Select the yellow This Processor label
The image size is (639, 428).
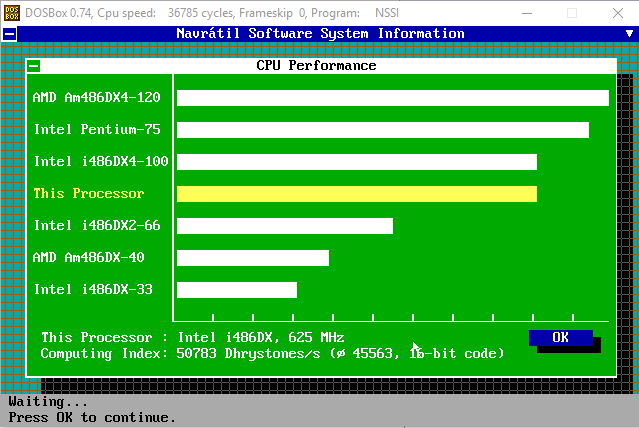(x=89, y=194)
